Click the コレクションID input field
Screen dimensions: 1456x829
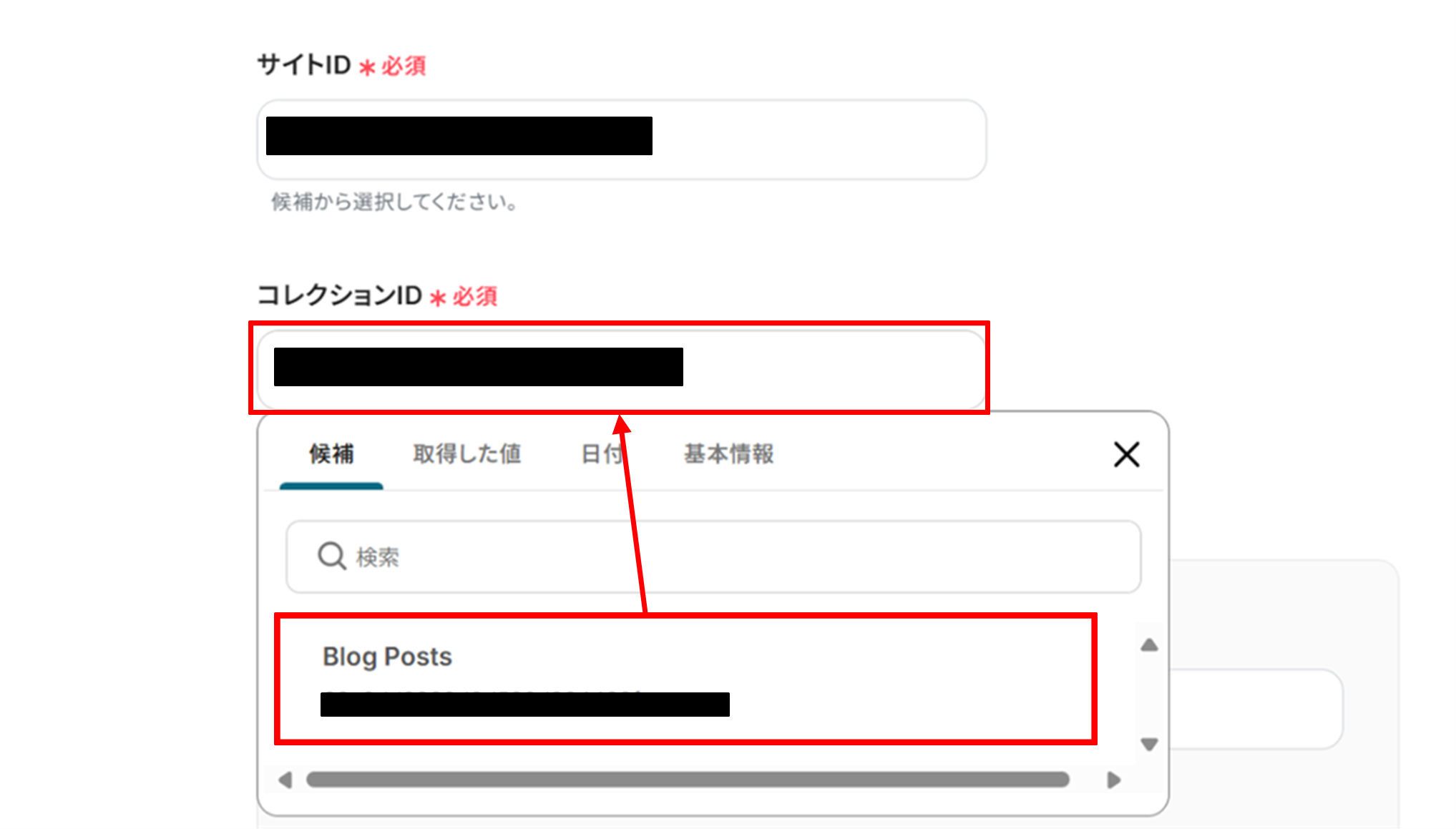pos(621,368)
